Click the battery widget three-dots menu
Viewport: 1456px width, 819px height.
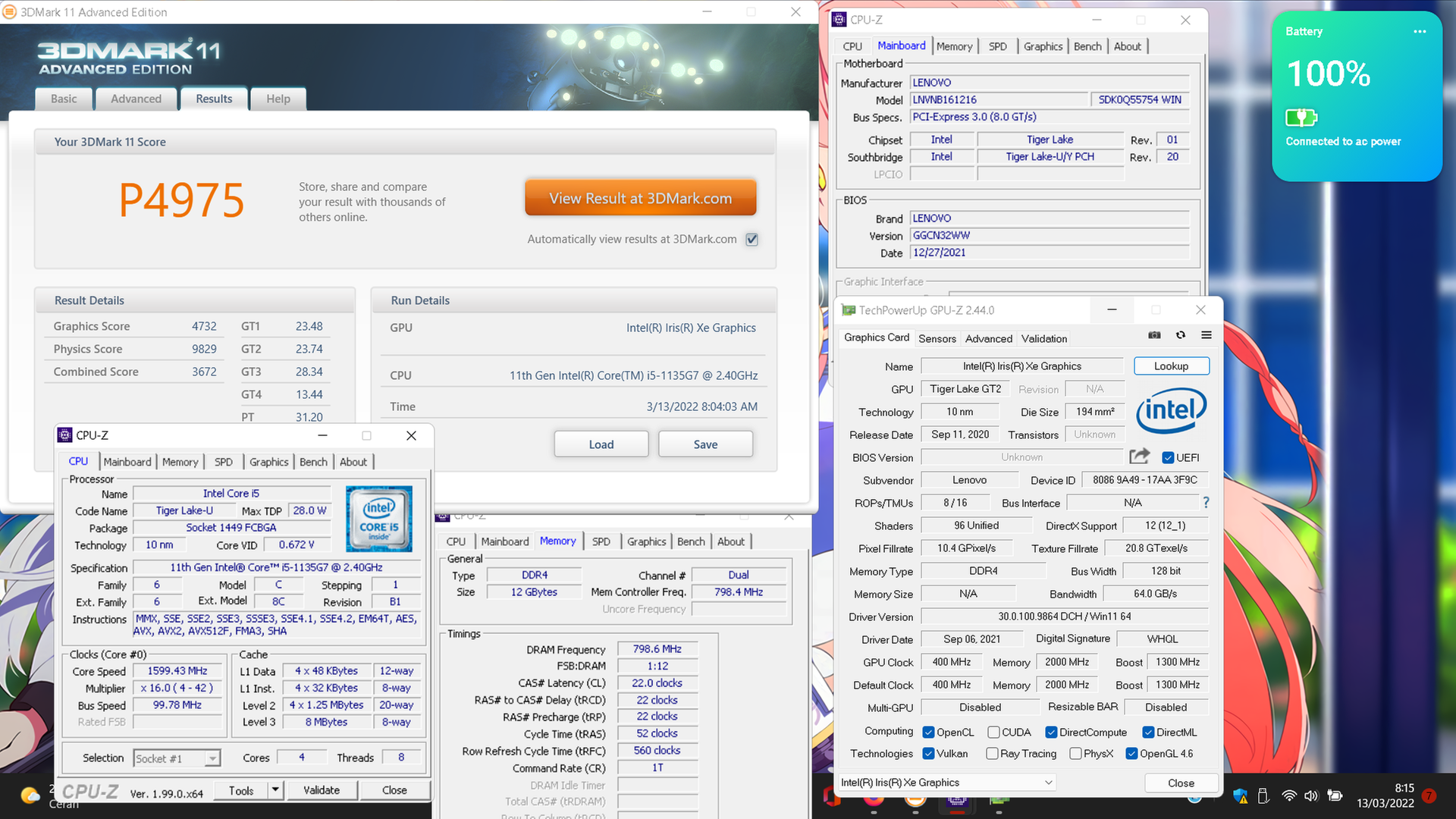pos(1420,32)
